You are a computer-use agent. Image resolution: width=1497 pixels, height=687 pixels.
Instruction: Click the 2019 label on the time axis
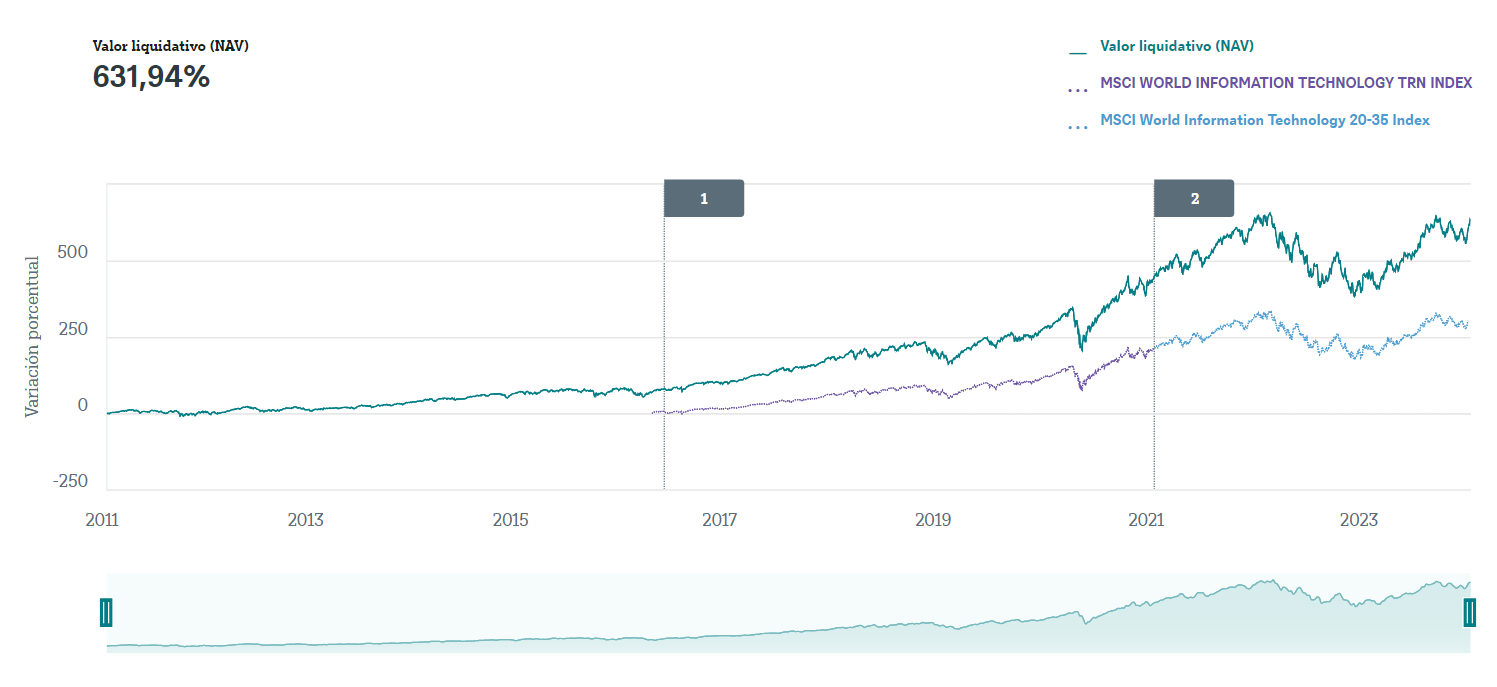(x=932, y=520)
